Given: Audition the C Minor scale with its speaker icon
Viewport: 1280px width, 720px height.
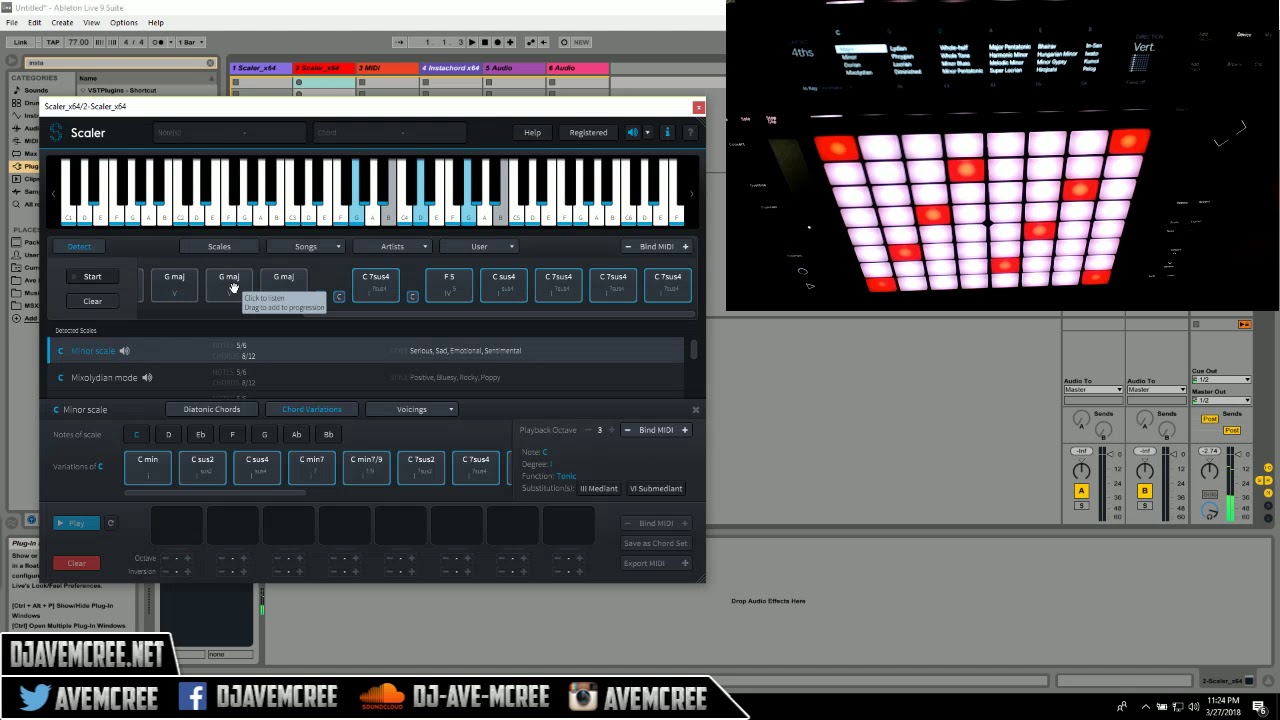Looking at the screenshot, I should click(124, 350).
